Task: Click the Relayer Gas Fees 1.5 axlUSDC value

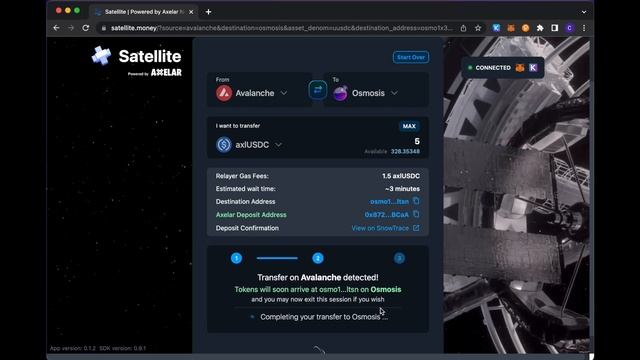Action: (x=401, y=176)
